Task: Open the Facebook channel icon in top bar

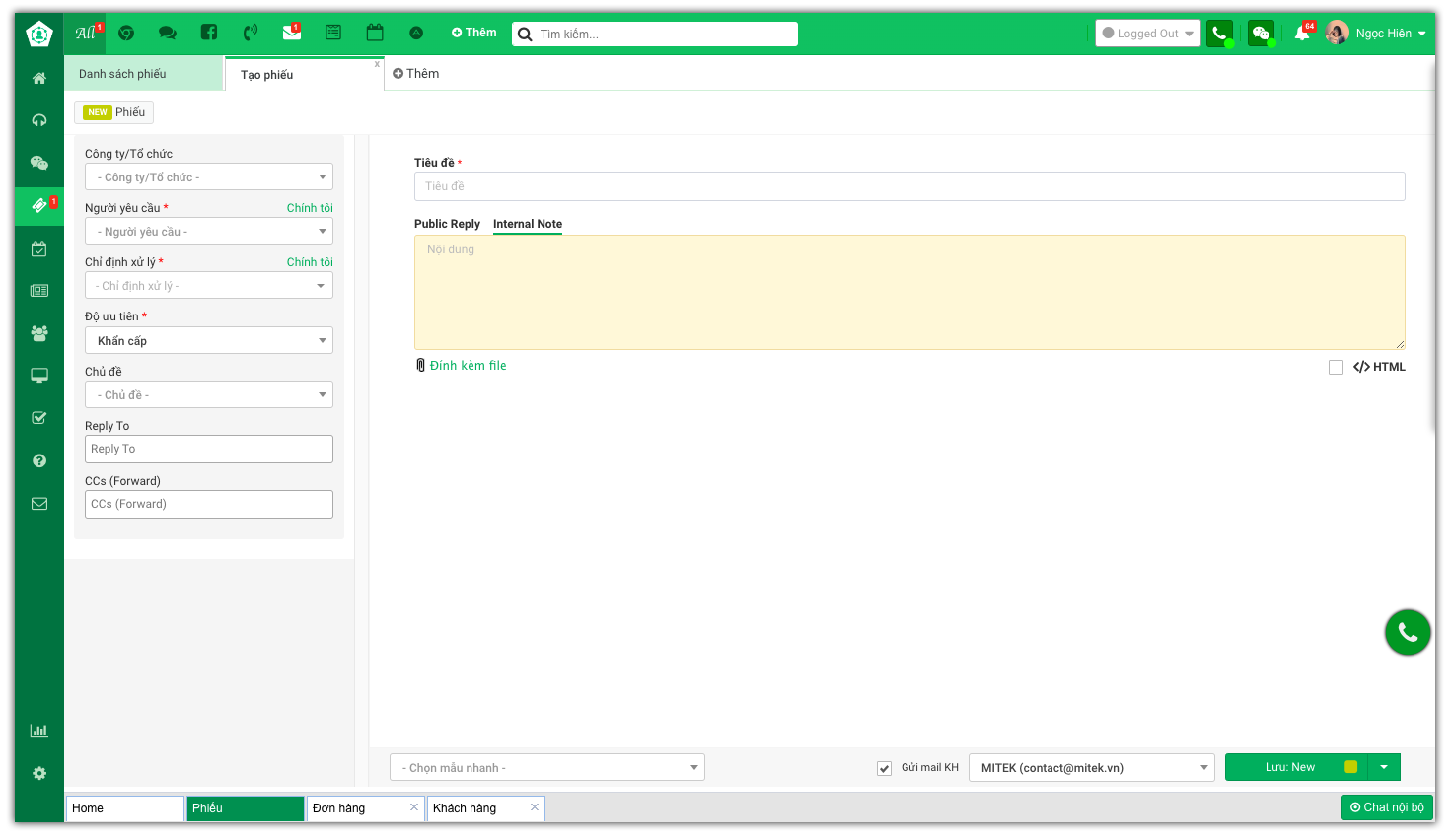Action: pos(209,33)
